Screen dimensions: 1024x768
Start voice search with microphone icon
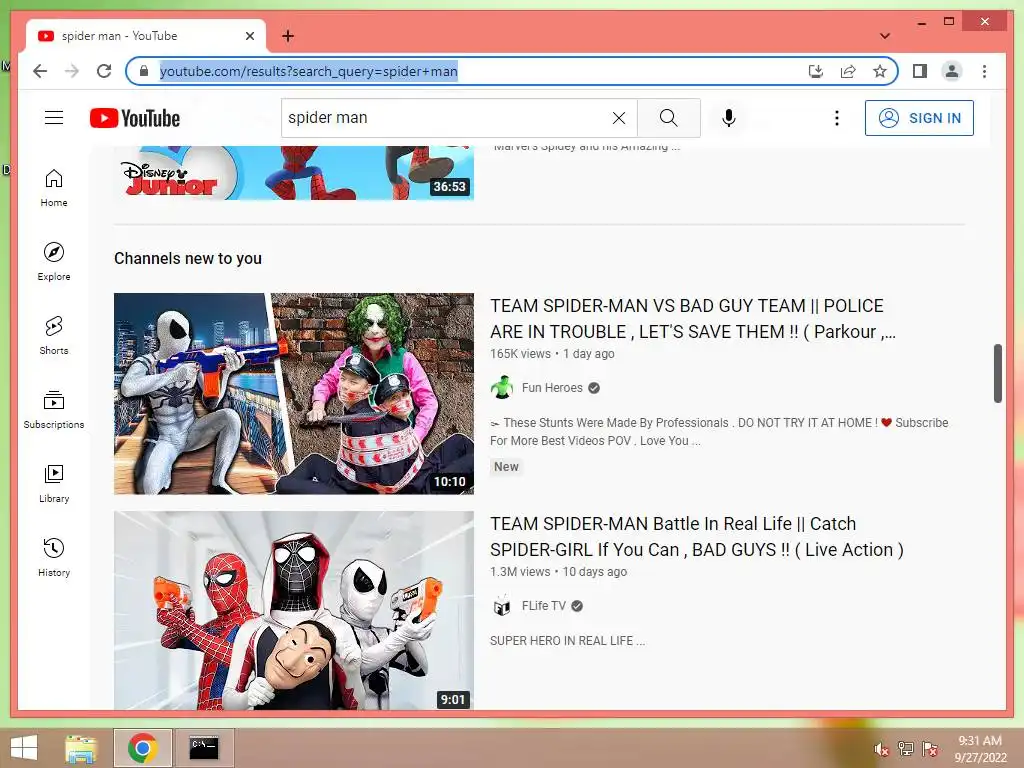(x=729, y=118)
